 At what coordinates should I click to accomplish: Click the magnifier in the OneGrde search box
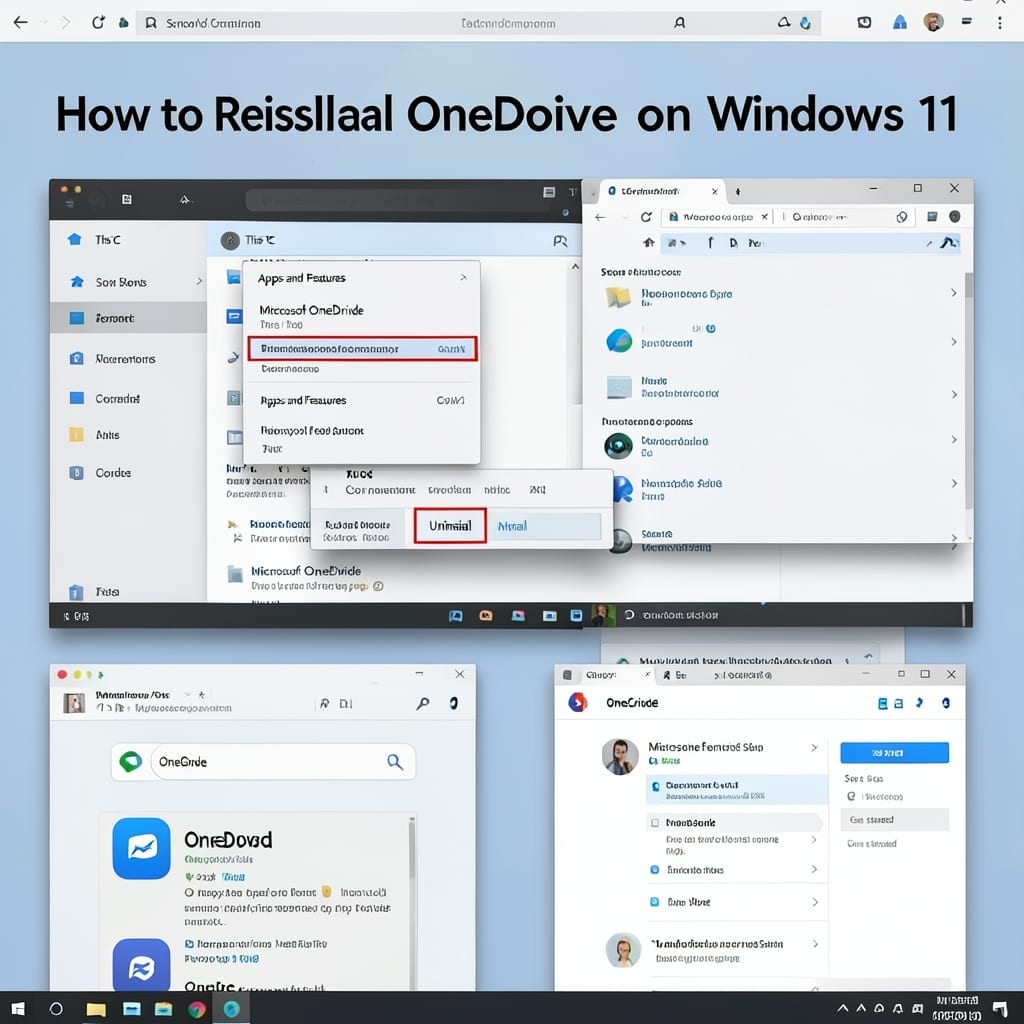coord(394,761)
